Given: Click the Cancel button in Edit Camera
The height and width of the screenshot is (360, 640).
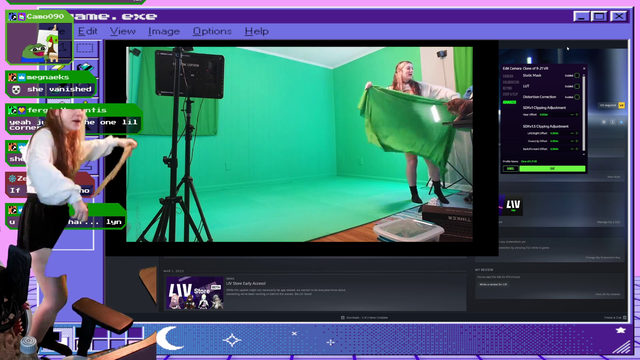Looking at the screenshot, I should pyautogui.click(x=511, y=169).
